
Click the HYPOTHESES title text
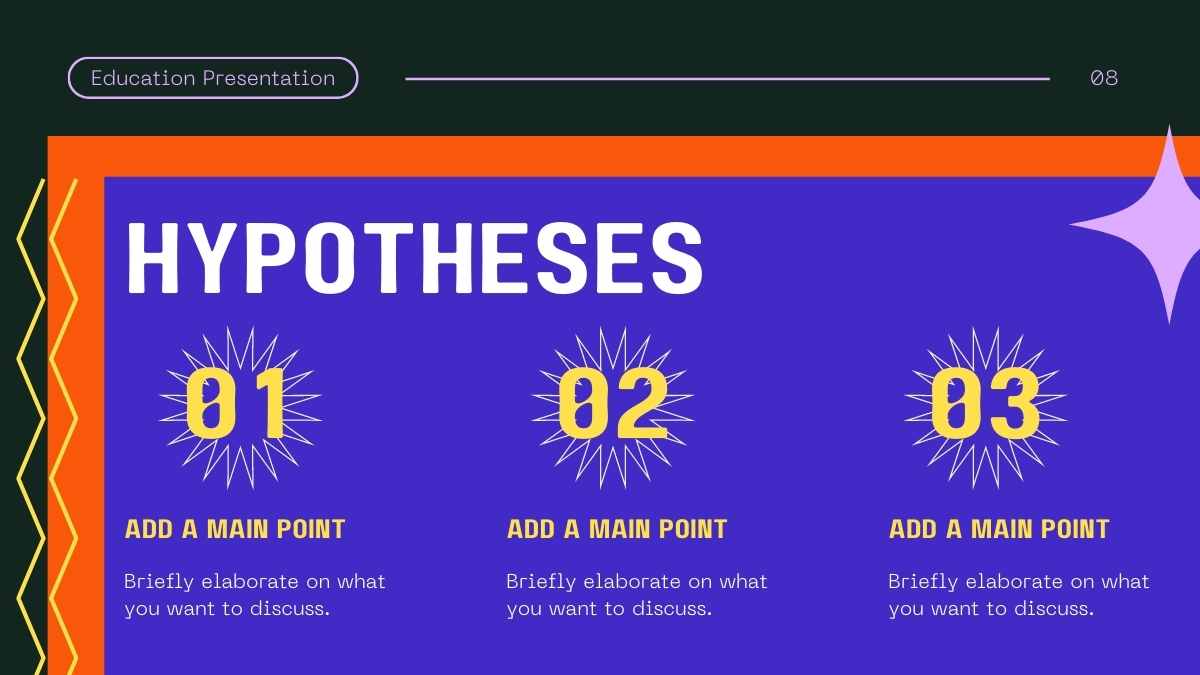[x=416, y=258]
